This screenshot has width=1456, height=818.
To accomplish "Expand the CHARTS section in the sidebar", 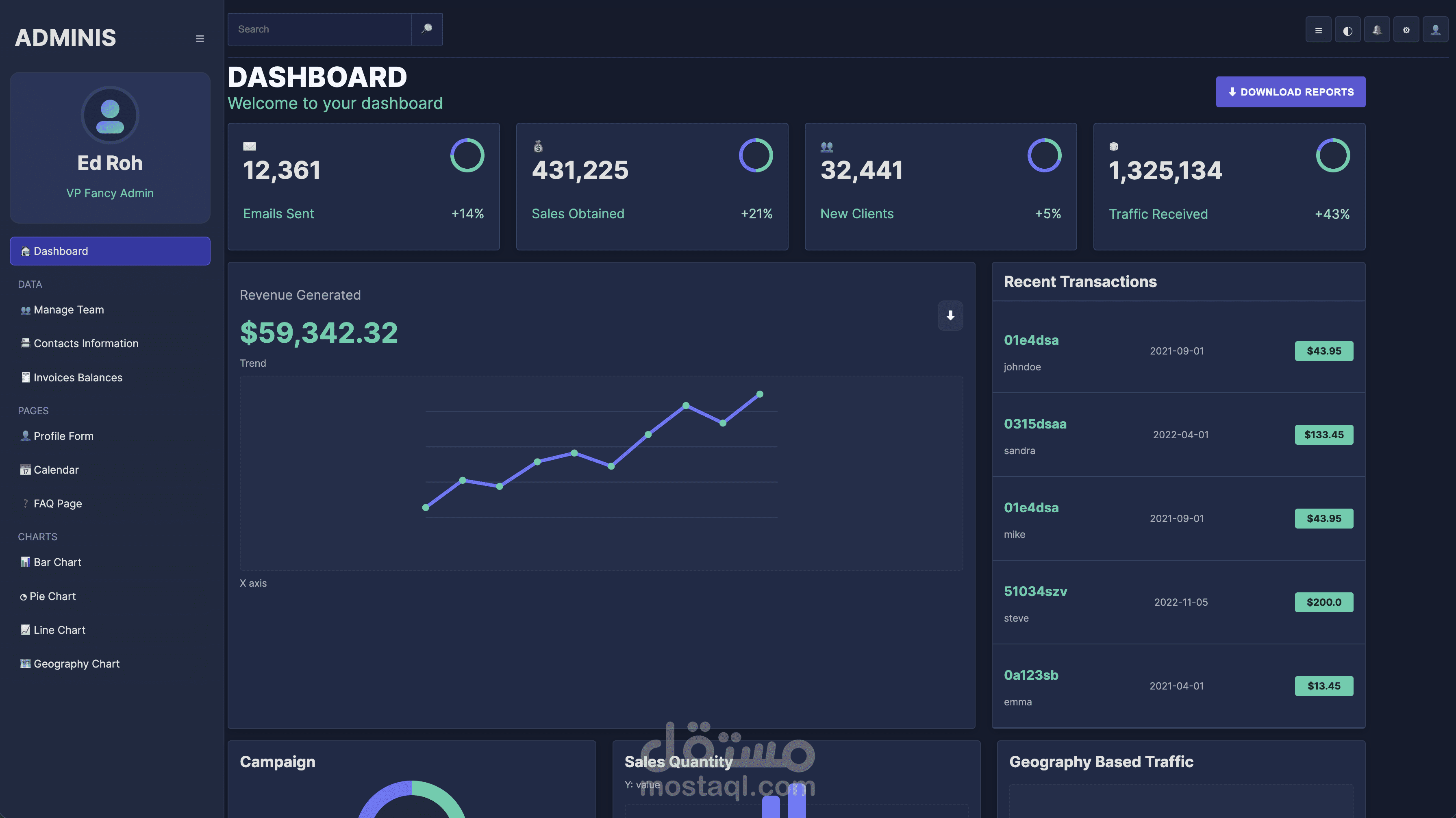I will [x=37, y=537].
